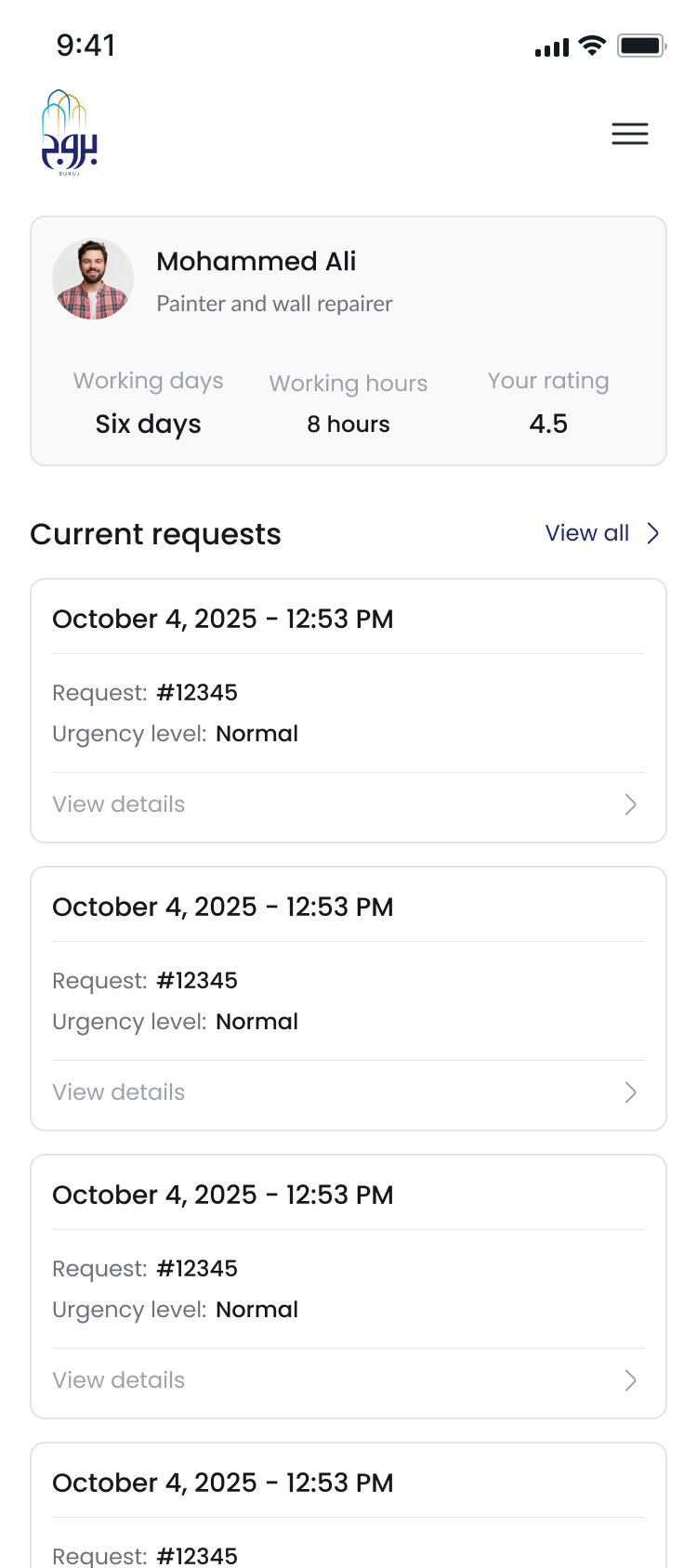Tap Mohammed Ali's profile photo

(x=93, y=278)
